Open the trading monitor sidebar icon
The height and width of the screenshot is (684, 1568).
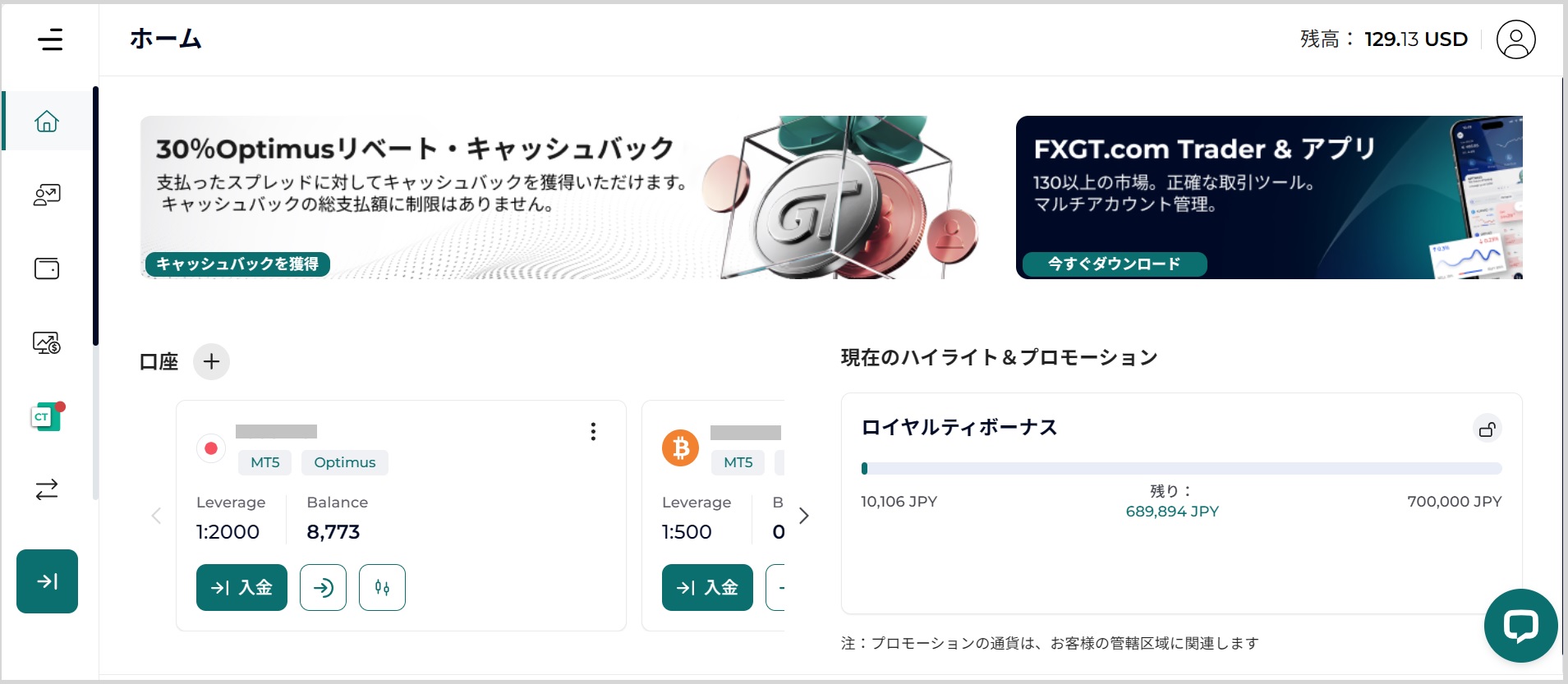(x=47, y=342)
